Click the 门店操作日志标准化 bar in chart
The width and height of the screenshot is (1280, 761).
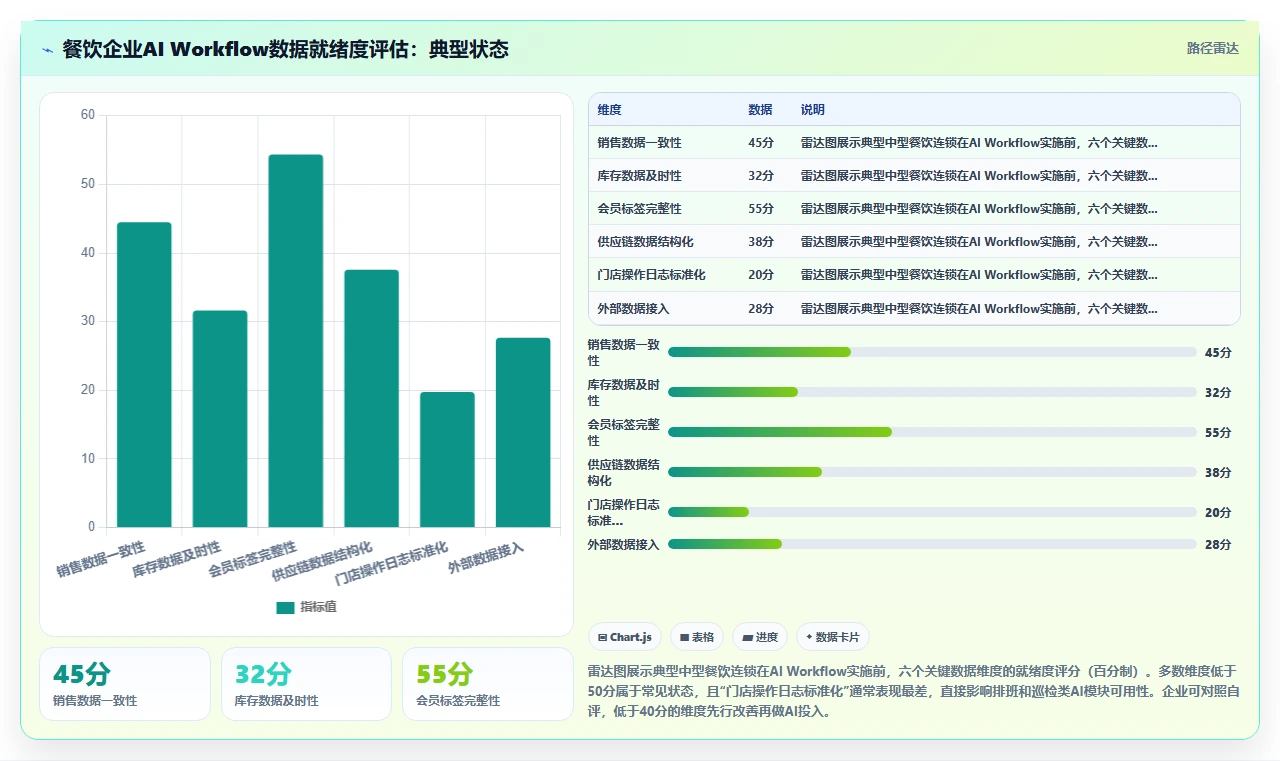pos(447,460)
